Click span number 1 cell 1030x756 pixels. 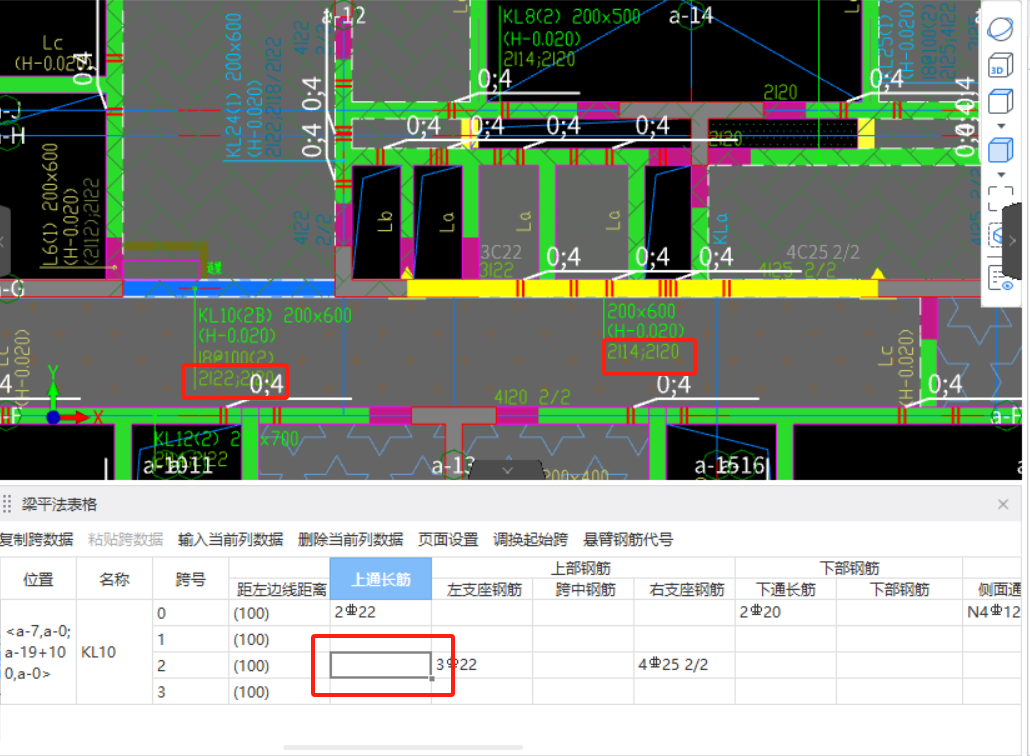pyautogui.click(x=190, y=639)
